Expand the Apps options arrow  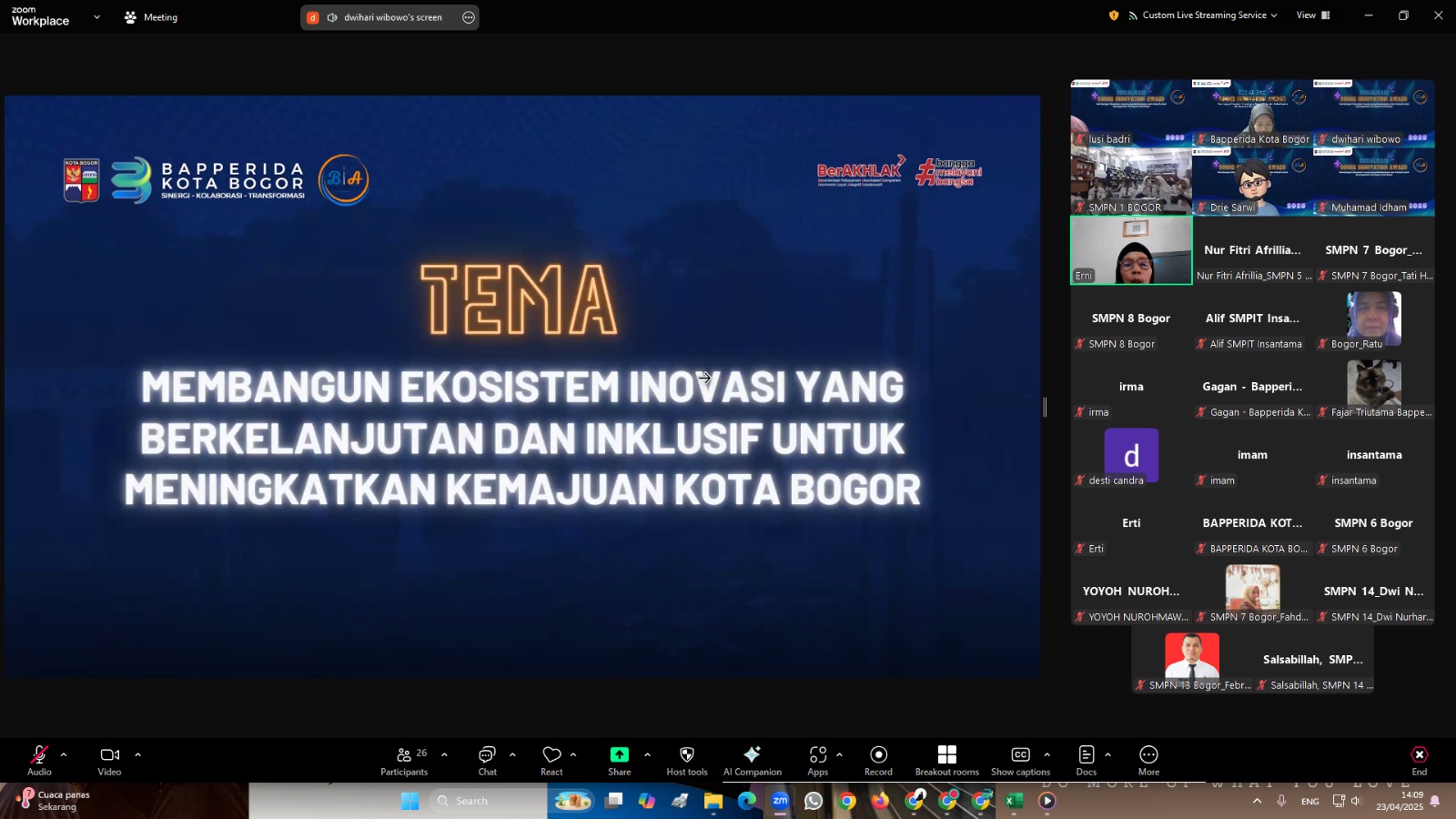[839, 754]
